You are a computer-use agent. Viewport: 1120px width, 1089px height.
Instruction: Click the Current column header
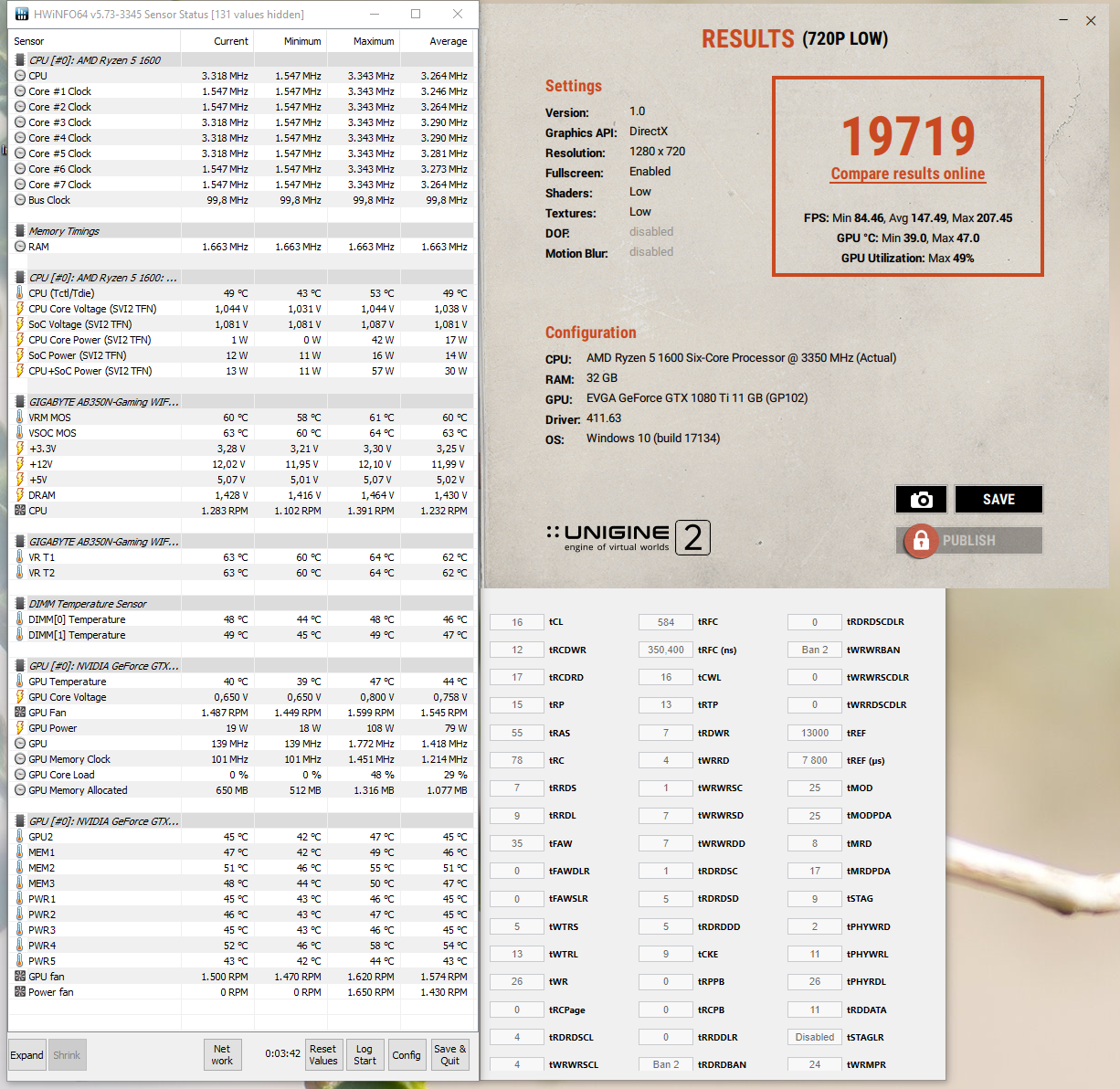pos(217,41)
